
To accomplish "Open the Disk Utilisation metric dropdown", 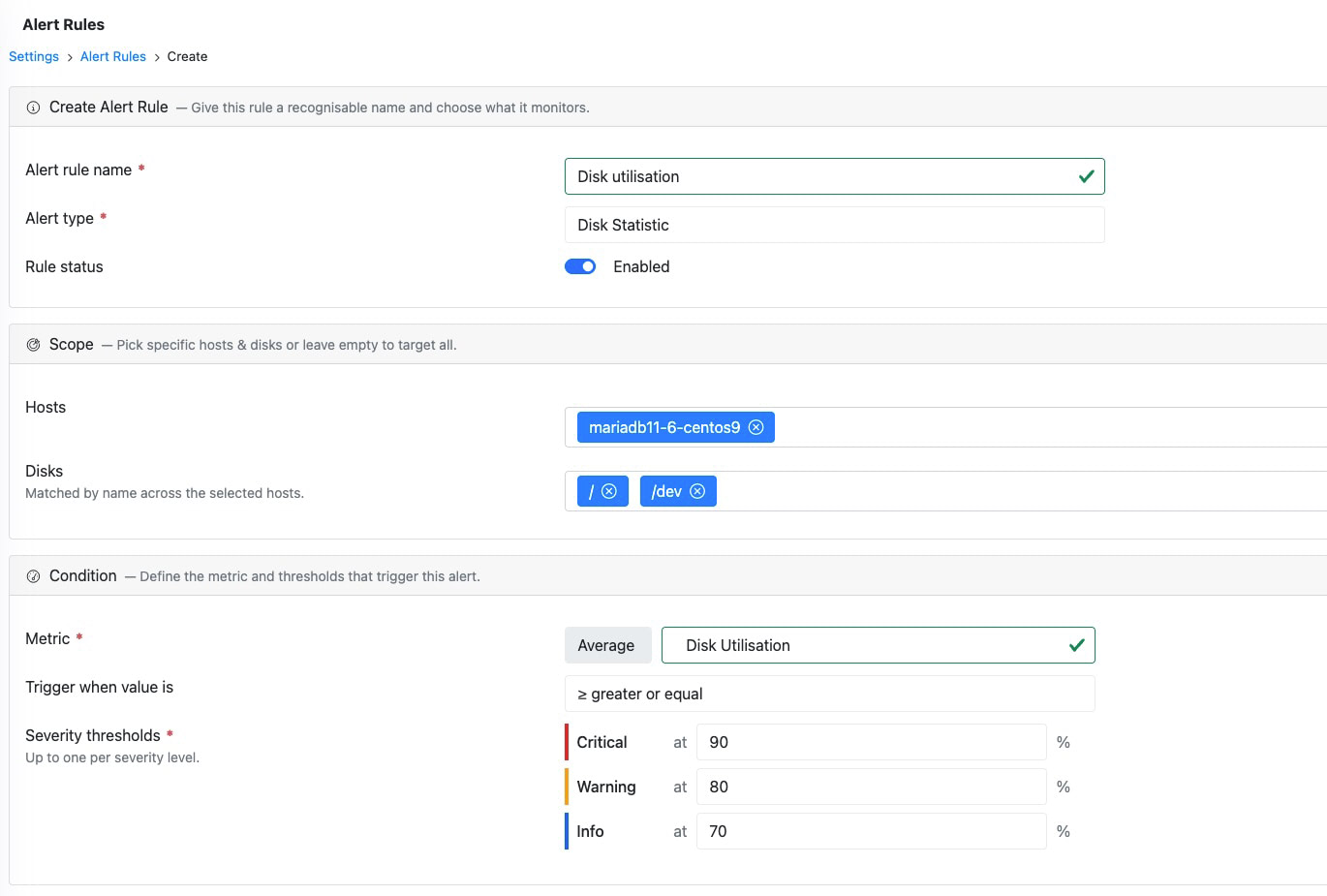I will pyautogui.click(x=878, y=645).
